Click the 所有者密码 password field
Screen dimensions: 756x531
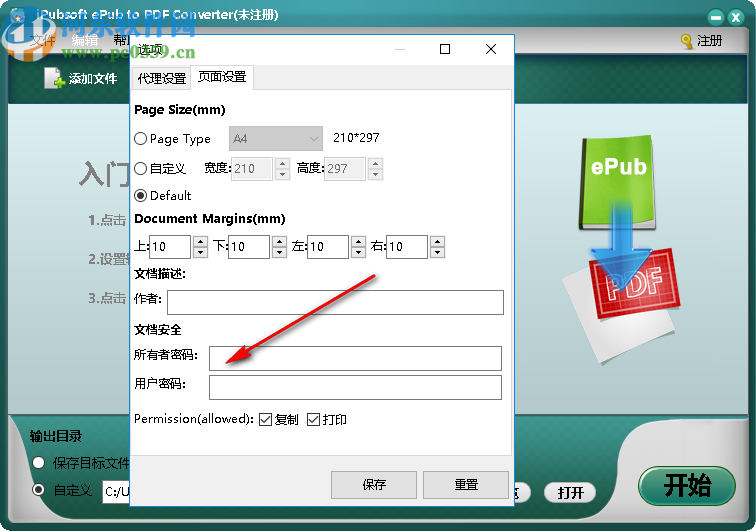click(x=355, y=358)
